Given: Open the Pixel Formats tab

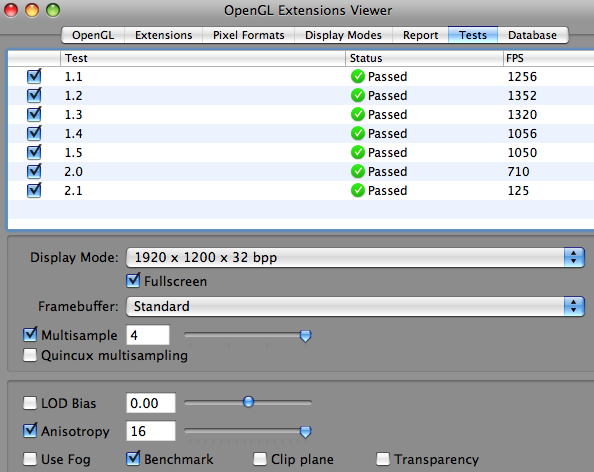Looking at the screenshot, I should click(249, 35).
